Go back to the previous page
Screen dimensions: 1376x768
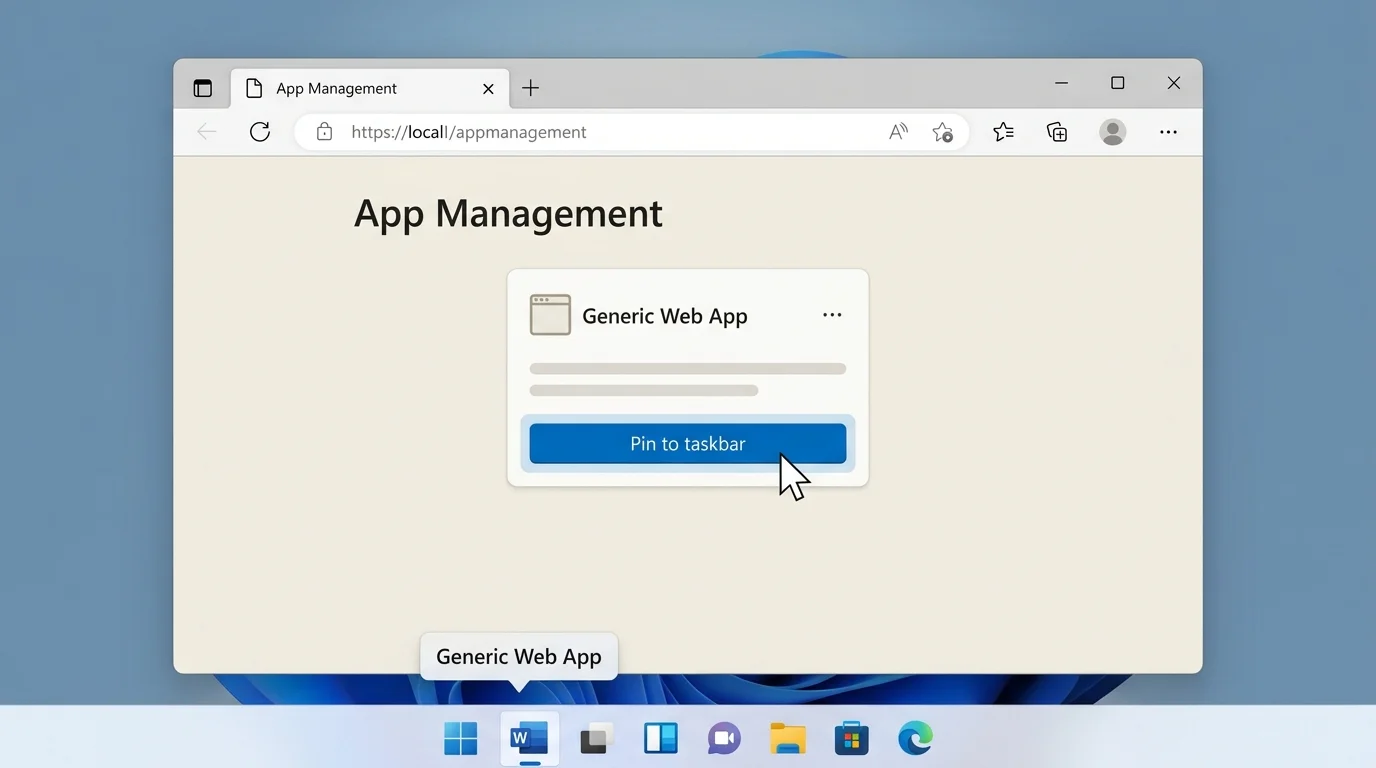coord(207,132)
